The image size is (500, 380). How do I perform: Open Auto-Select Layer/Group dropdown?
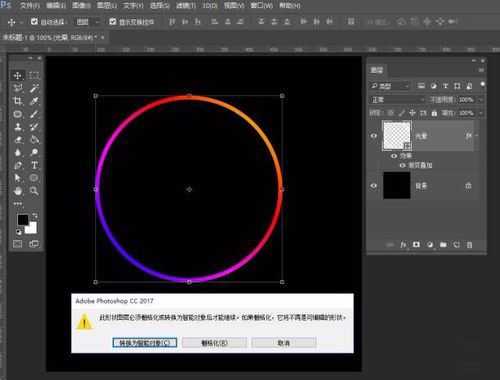click(x=87, y=22)
